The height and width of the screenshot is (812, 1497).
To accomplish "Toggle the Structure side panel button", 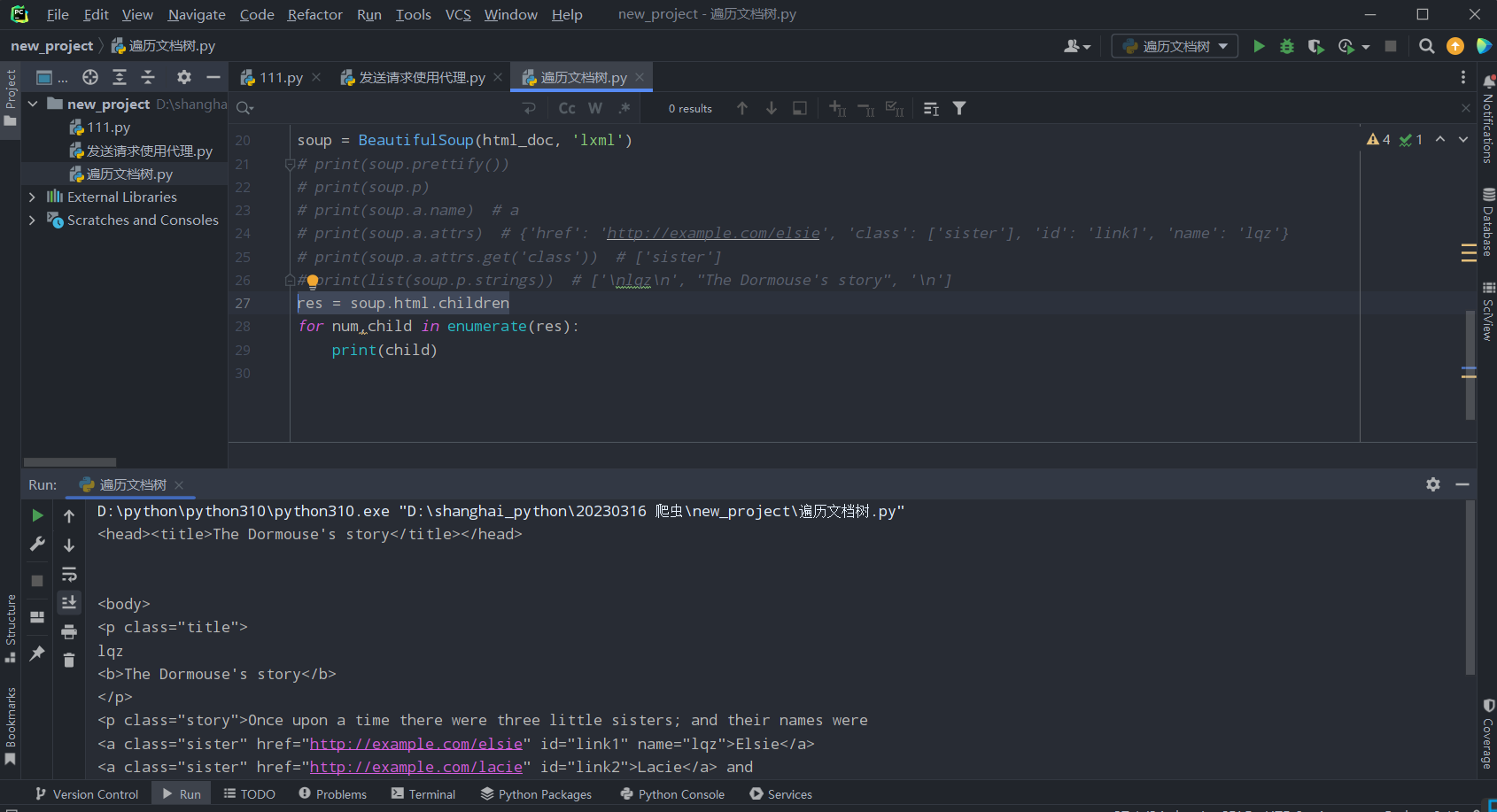I will tap(11, 628).
